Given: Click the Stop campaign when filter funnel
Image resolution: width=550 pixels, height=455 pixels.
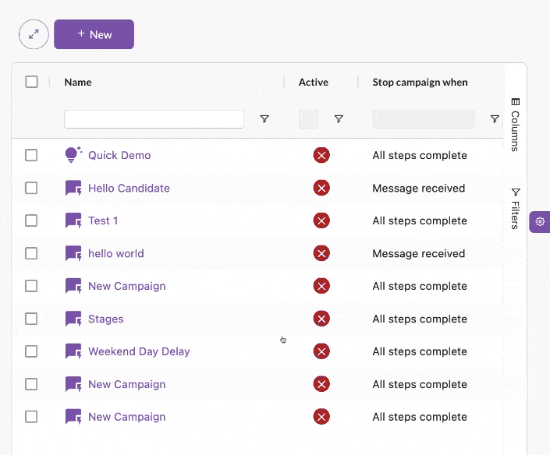Looking at the screenshot, I should (x=495, y=119).
